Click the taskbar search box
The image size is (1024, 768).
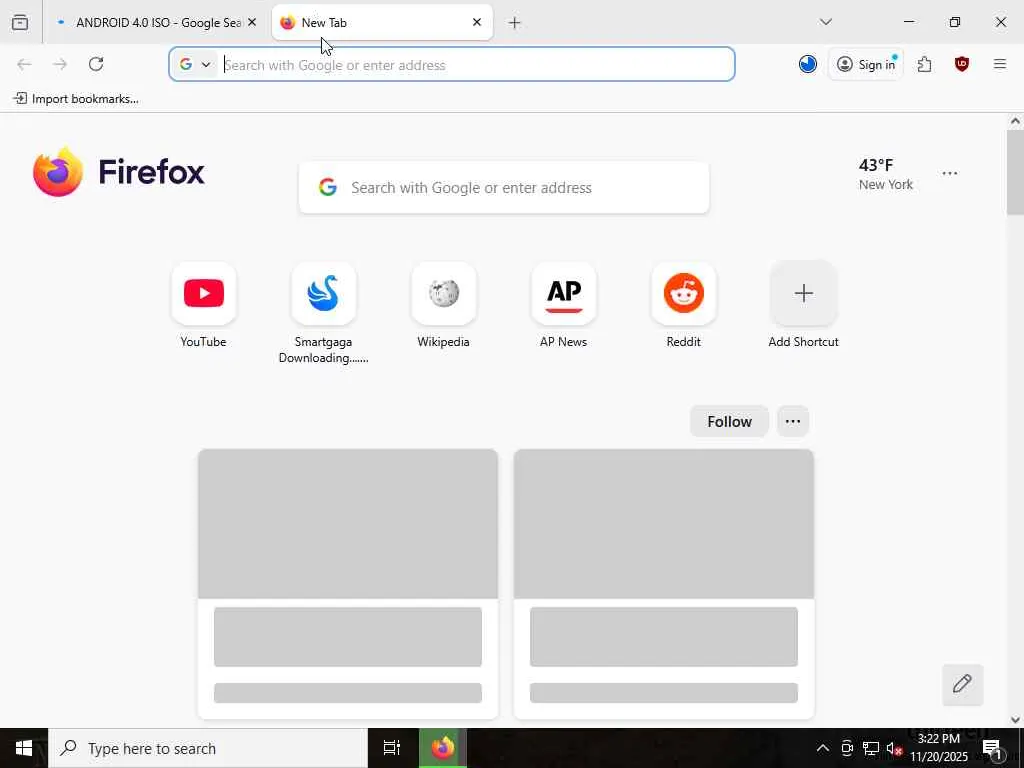point(208,748)
